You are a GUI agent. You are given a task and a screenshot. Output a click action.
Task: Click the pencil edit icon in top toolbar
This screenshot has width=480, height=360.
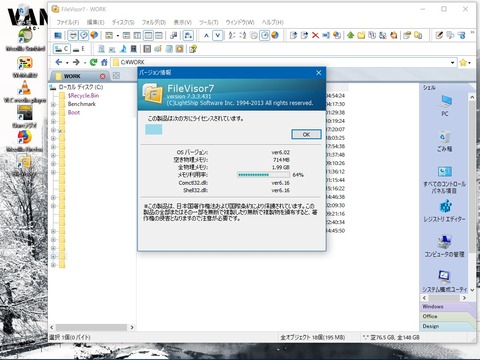point(439,35)
